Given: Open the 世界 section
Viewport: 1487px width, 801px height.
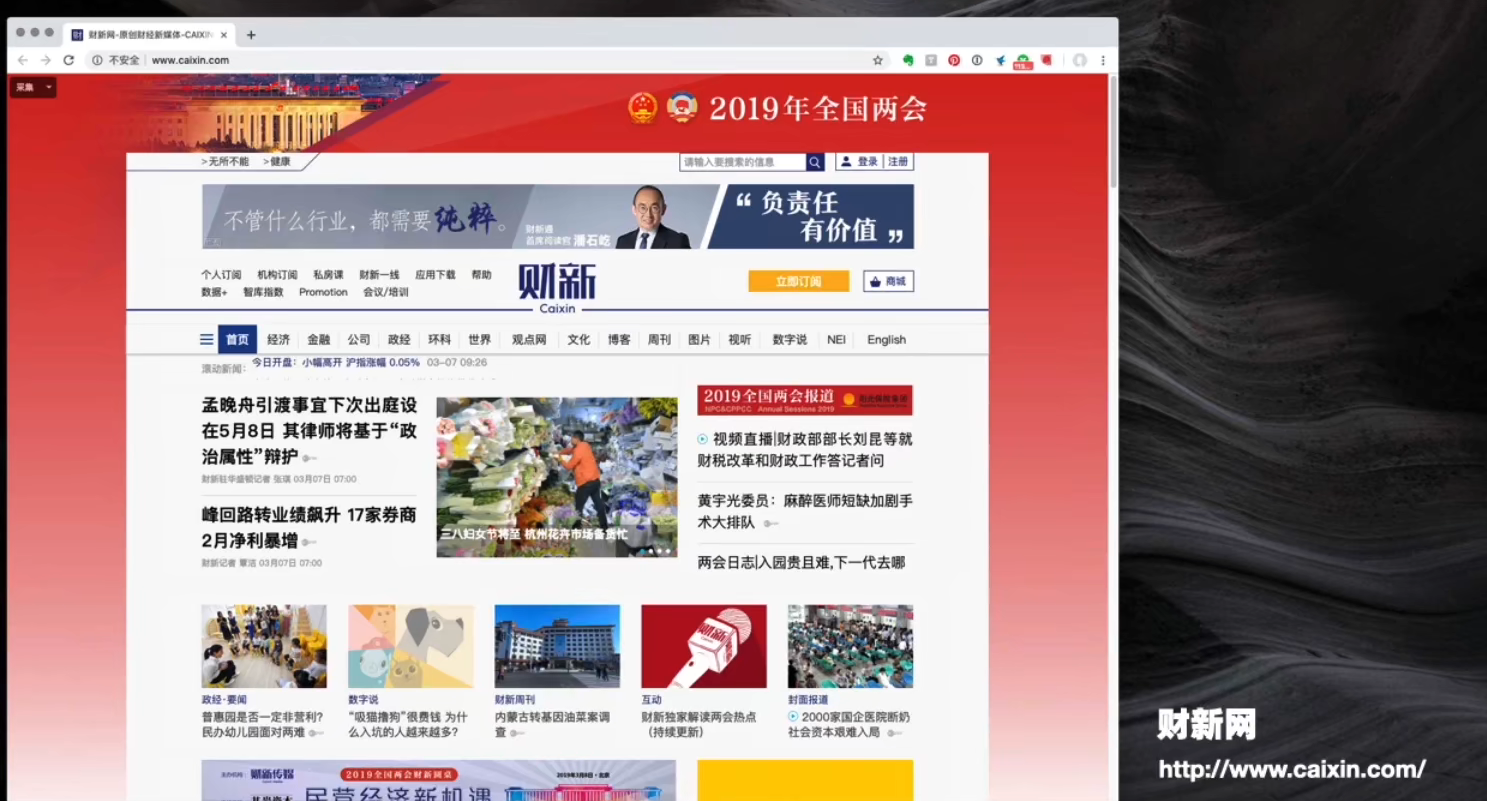Looking at the screenshot, I should [x=479, y=340].
